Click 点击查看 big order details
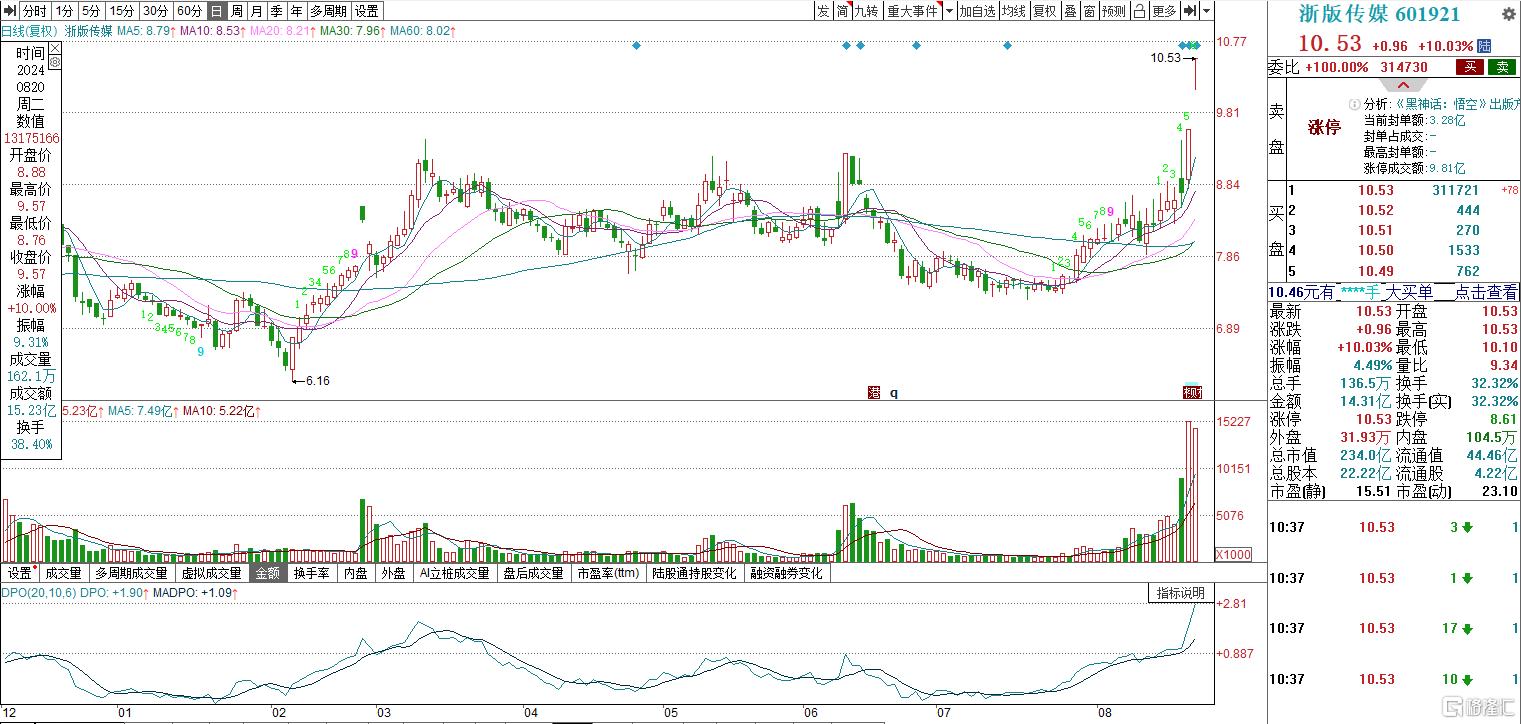 1484,292
